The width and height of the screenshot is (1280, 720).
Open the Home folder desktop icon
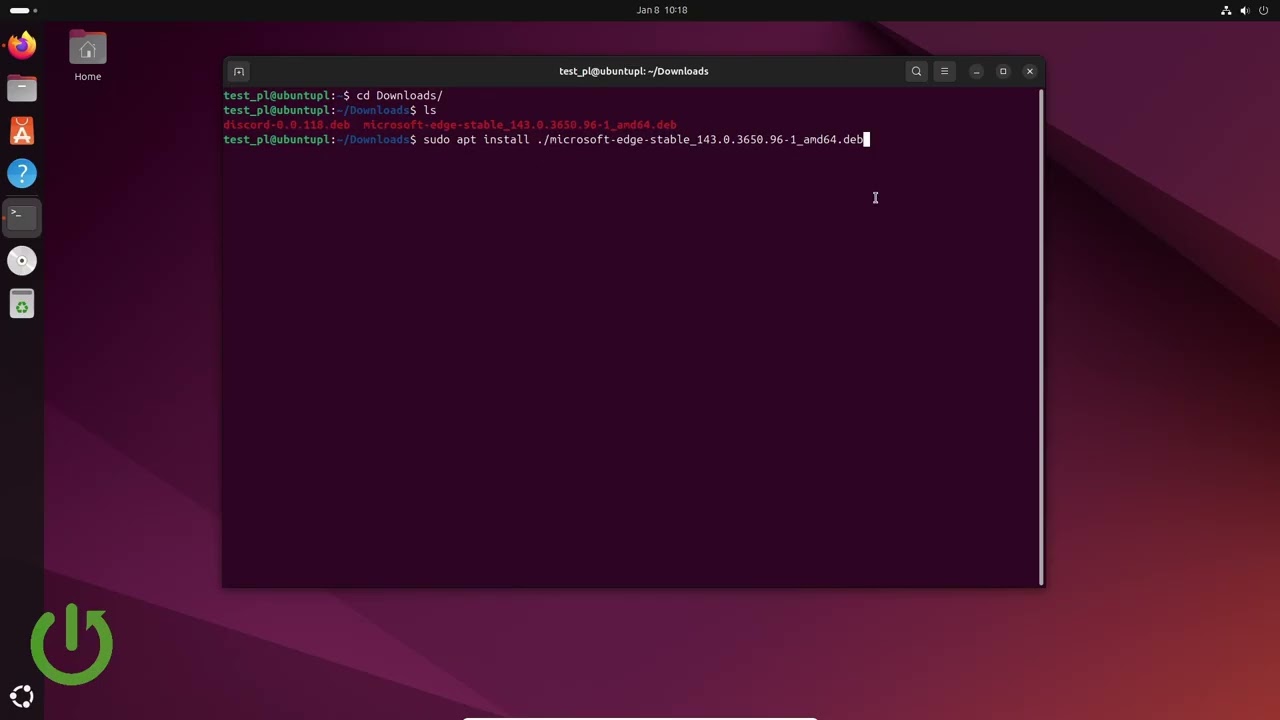pos(88,56)
